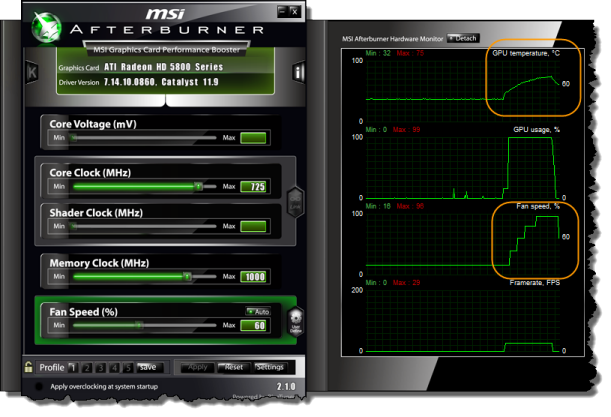Click the Memory Clock slider handle
Image resolution: width=611 pixels, height=417 pixels.
(187, 276)
